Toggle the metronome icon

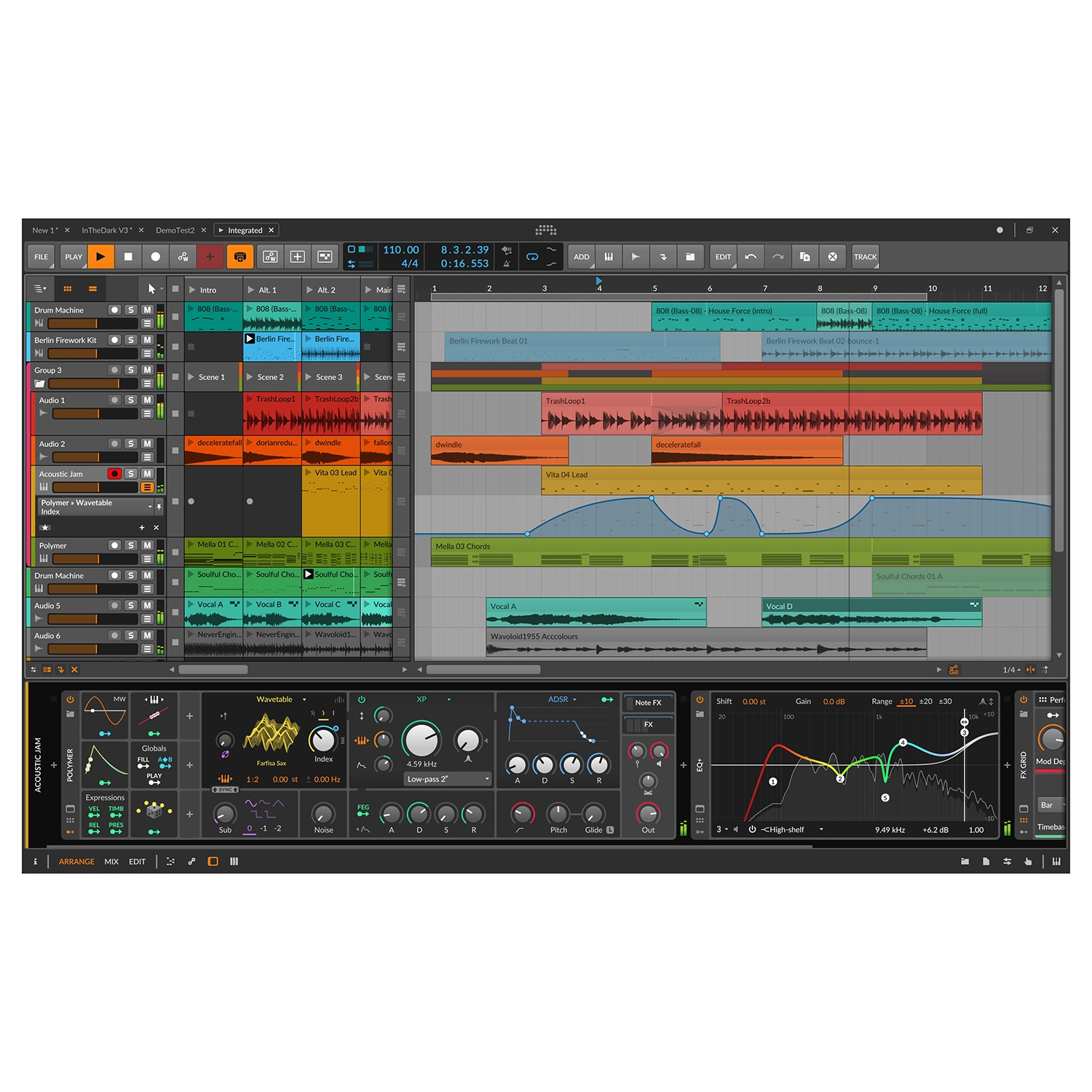[x=507, y=264]
